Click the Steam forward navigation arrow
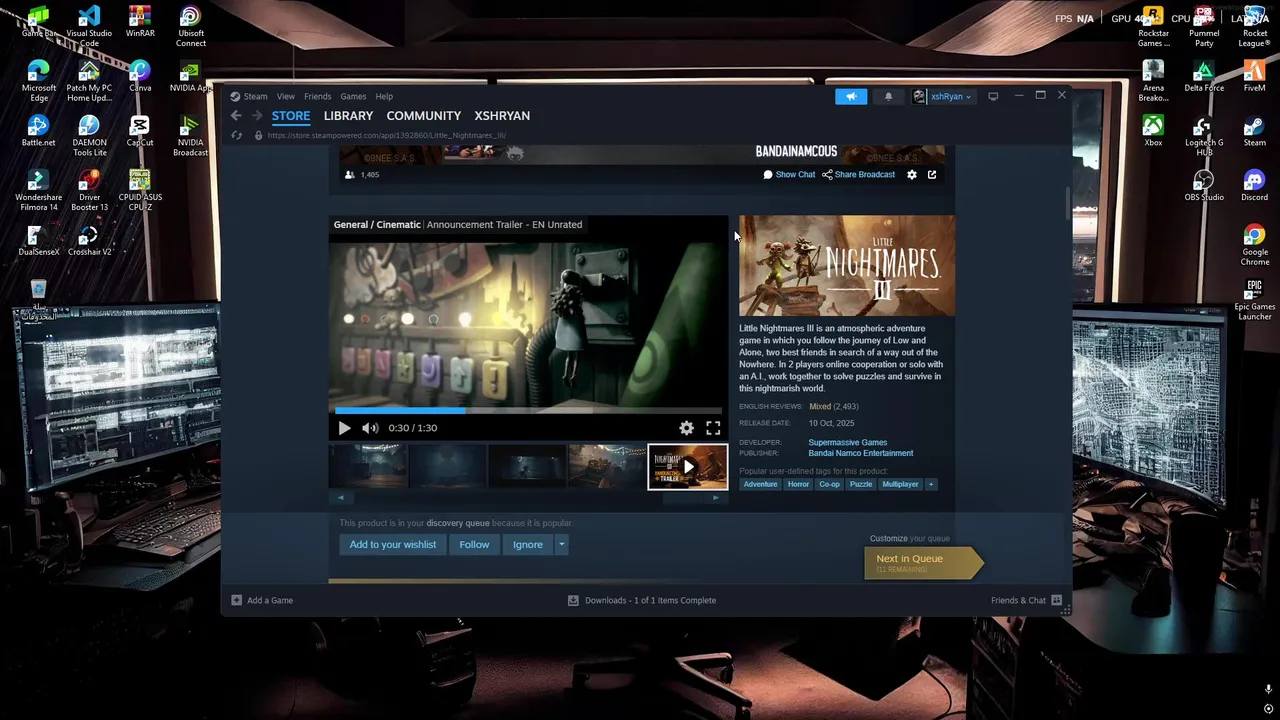1280x720 pixels. [257, 116]
